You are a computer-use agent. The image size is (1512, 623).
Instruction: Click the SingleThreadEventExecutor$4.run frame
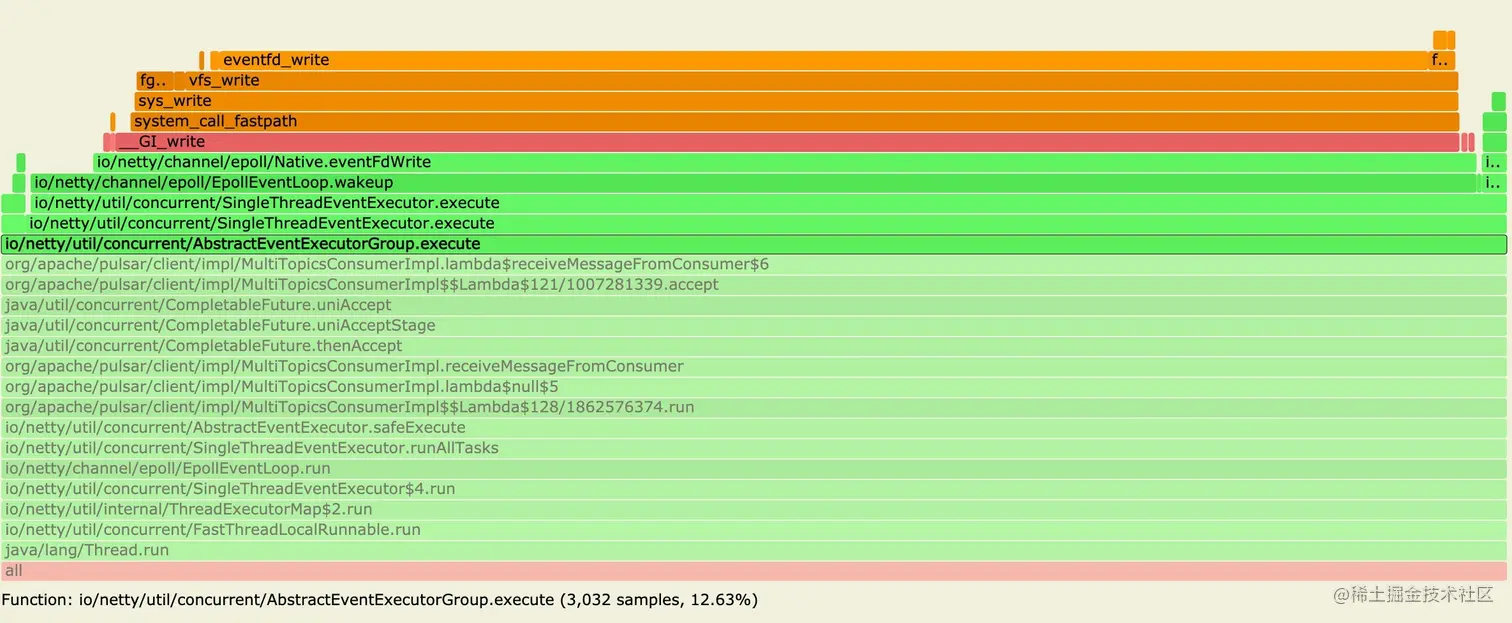(x=754, y=489)
